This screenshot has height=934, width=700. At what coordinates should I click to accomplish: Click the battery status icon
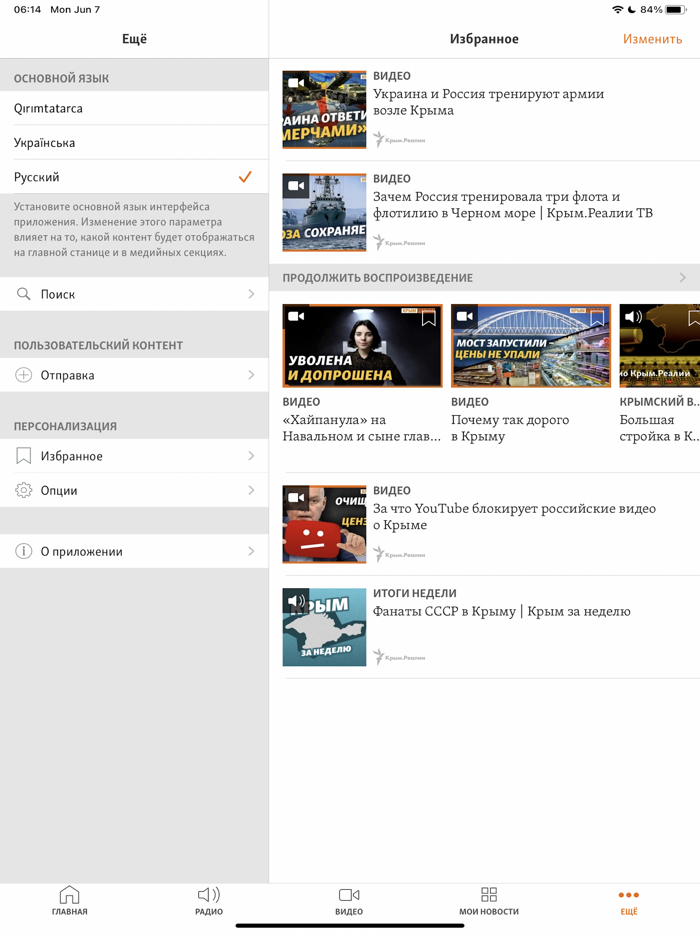676,10
